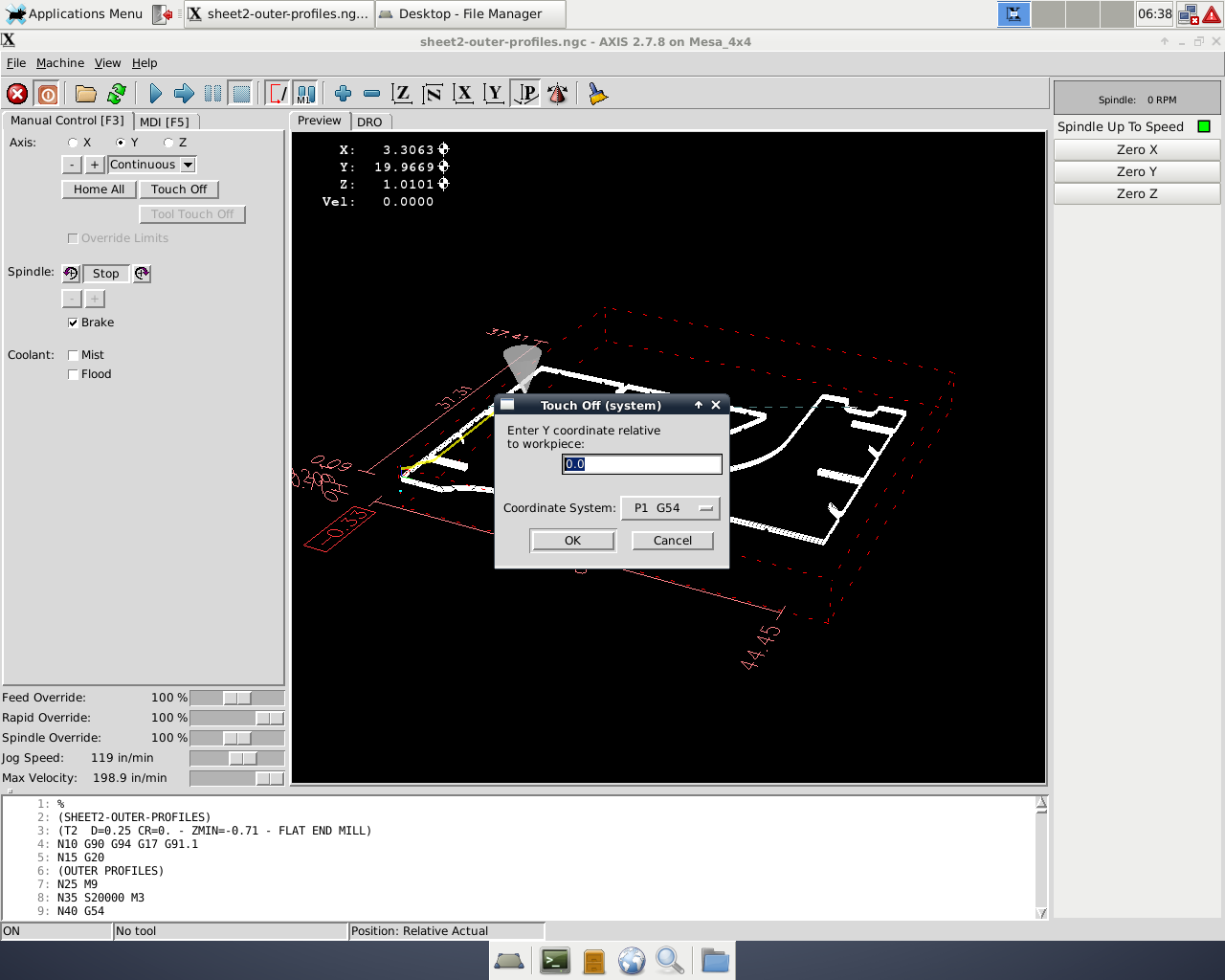Zoom in with the plus icon
The height and width of the screenshot is (980, 1225).
click(343, 94)
